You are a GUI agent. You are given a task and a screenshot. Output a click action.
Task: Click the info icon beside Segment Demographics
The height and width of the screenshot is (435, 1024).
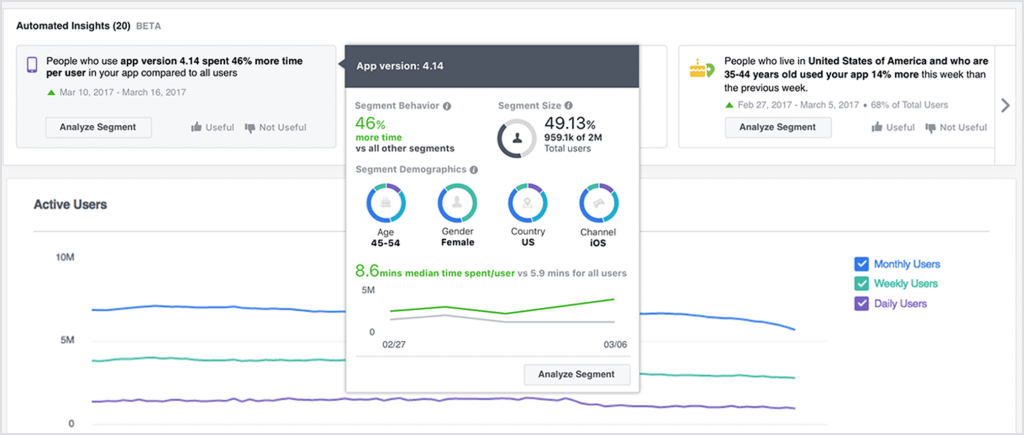click(473, 170)
